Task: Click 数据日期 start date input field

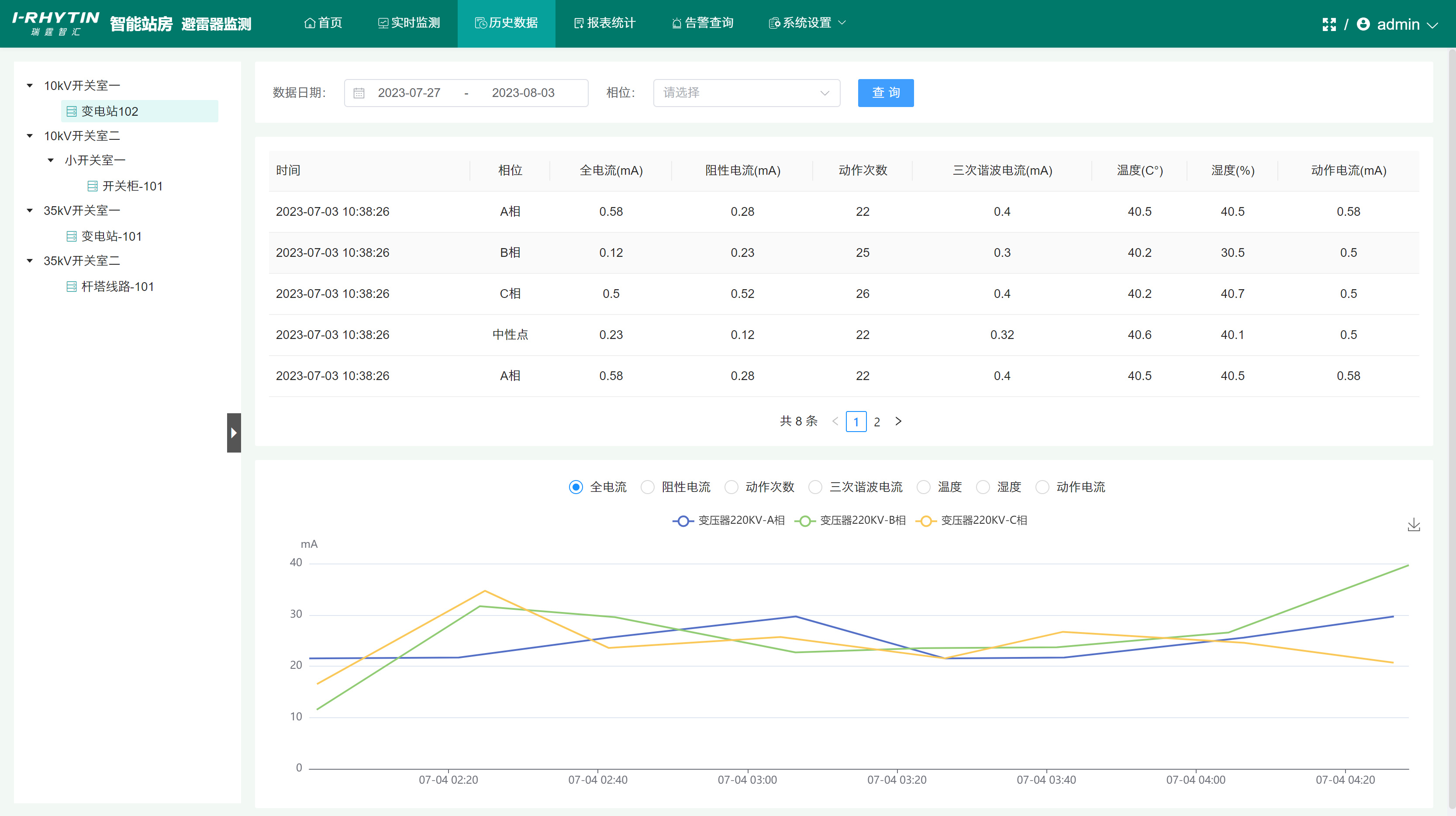Action: pyautogui.click(x=407, y=92)
